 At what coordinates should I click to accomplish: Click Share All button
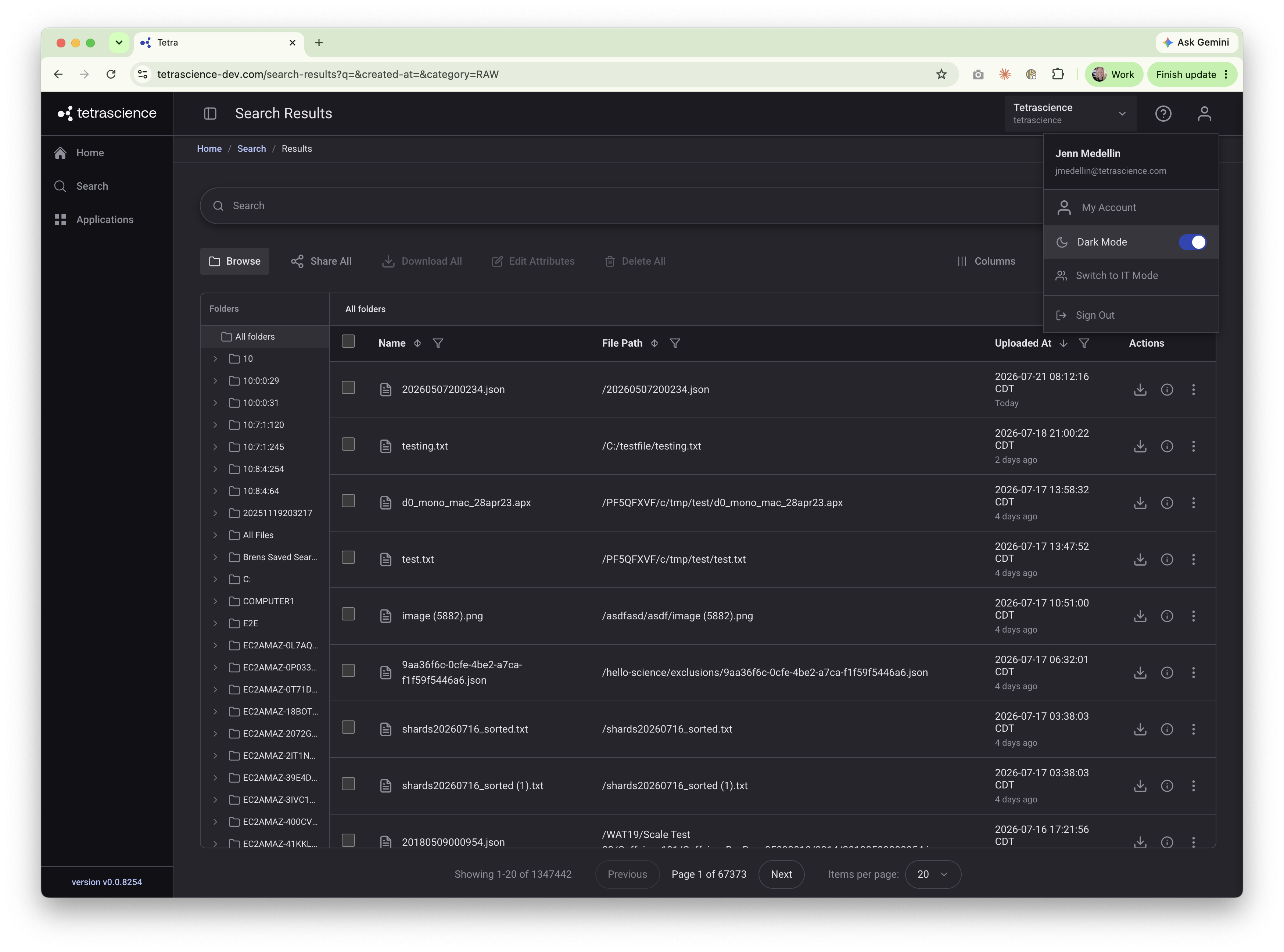pyautogui.click(x=321, y=261)
